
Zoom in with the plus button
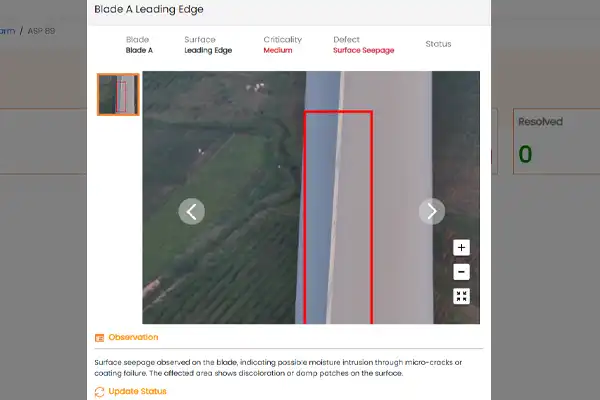click(461, 248)
